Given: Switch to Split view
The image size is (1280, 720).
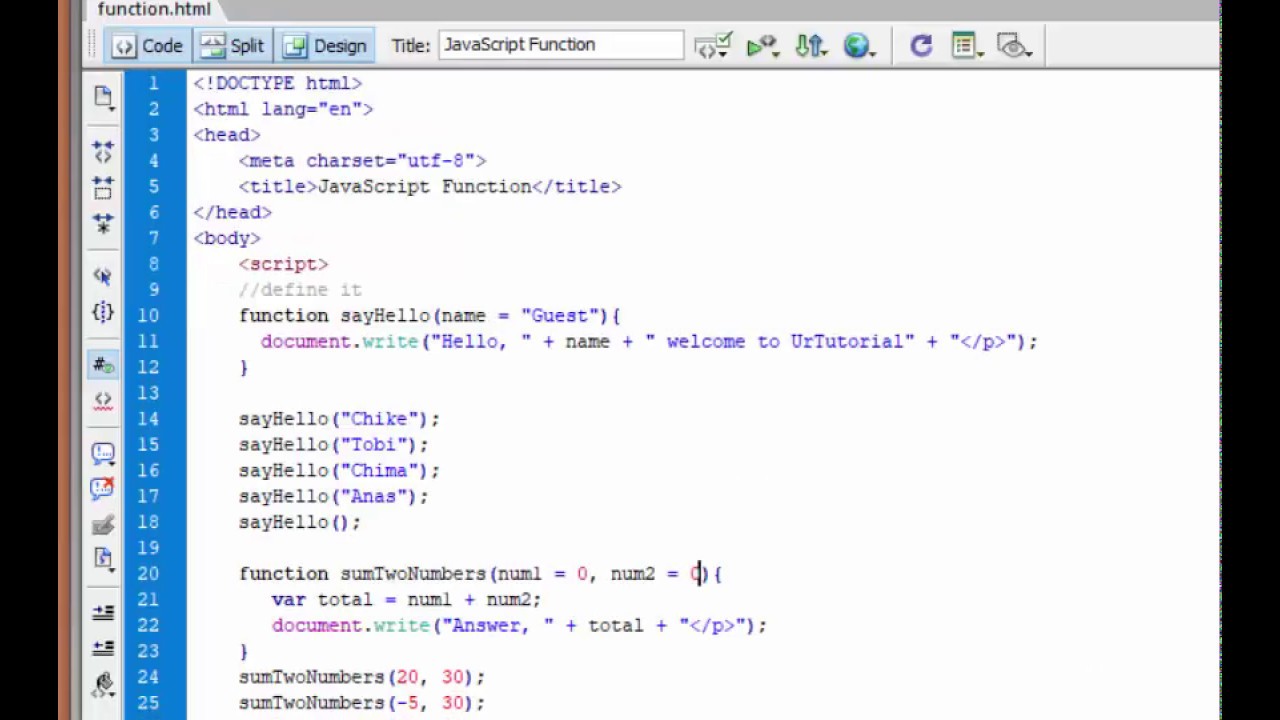Looking at the screenshot, I should [232, 46].
